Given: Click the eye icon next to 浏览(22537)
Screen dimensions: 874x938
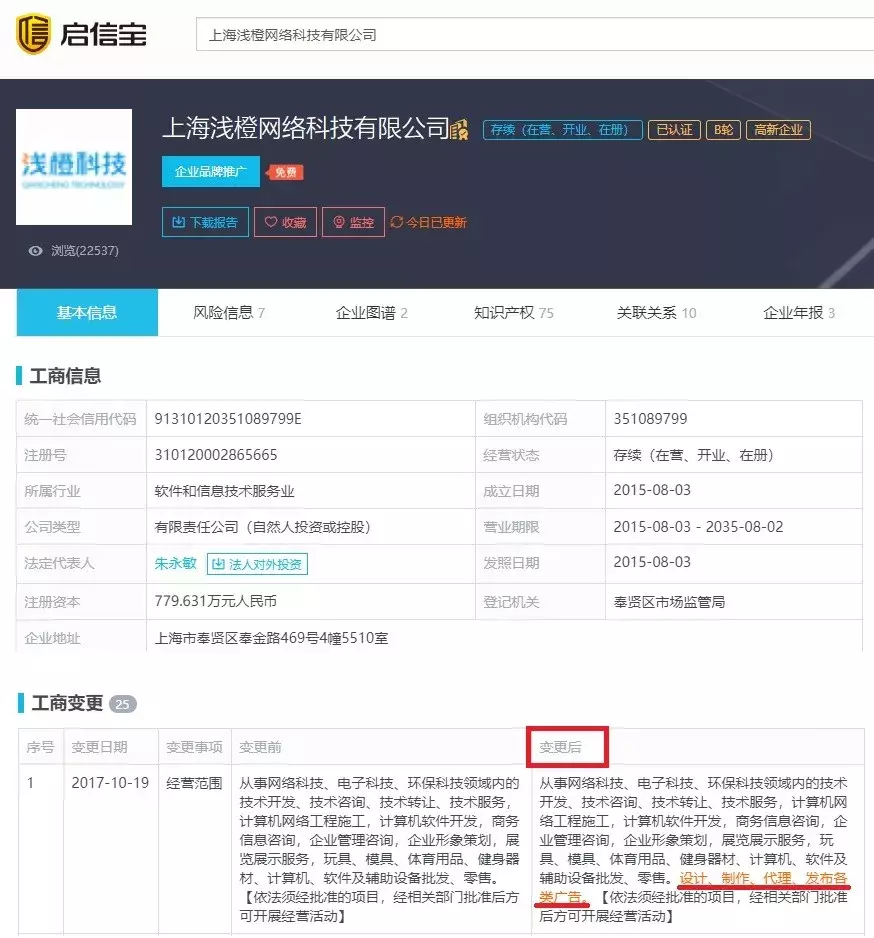Looking at the screenshot, I should [x=36, y=251].
